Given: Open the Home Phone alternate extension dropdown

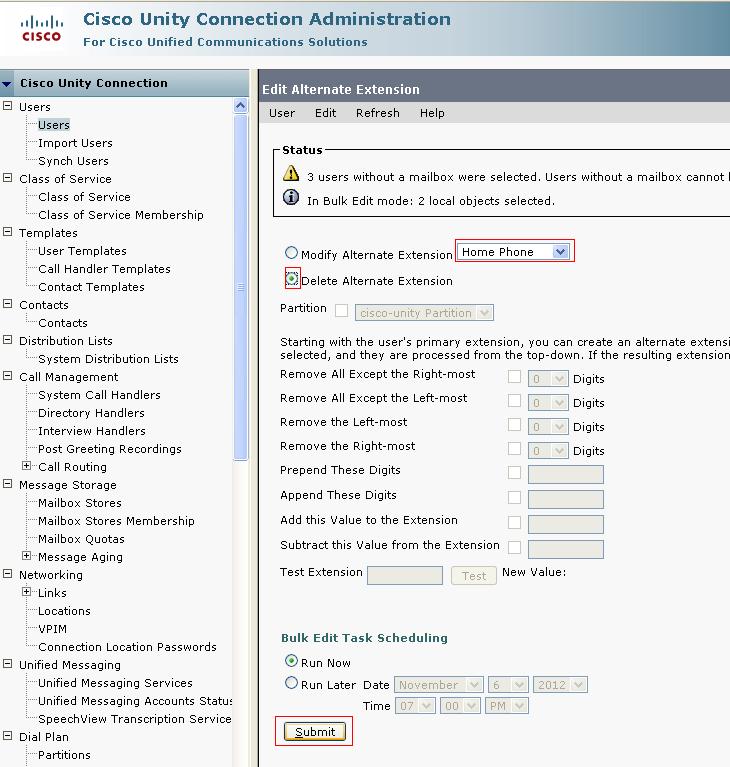Looking at the screenshot, I should (513, 252).
